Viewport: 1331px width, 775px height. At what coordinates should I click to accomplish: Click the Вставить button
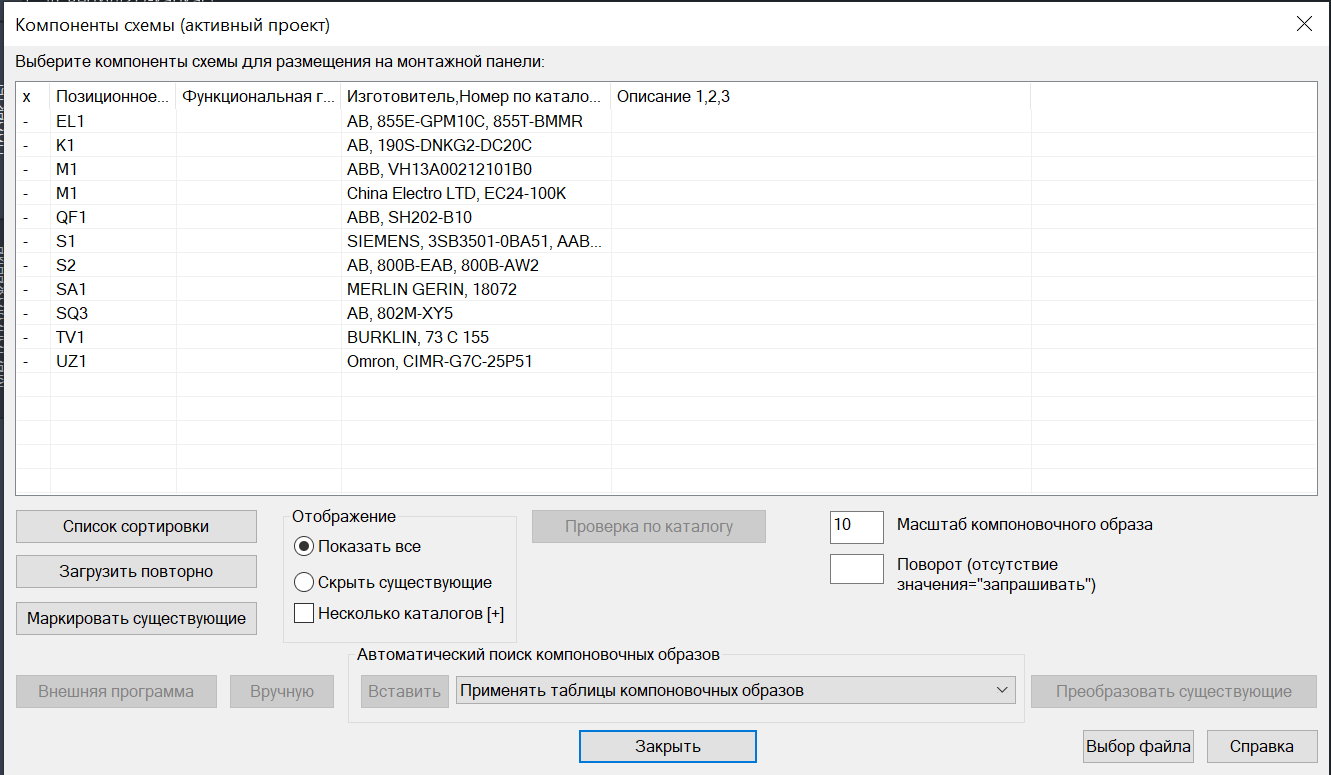click(x=405, y=691)
